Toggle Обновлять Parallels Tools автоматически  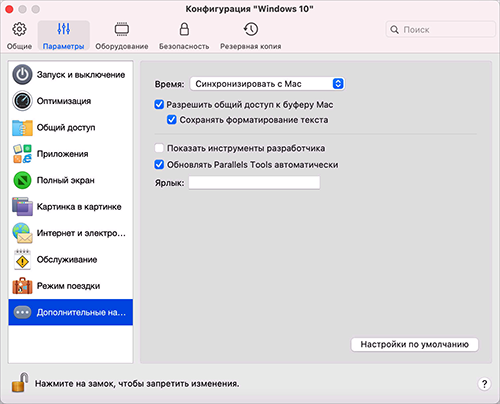point(159,164)
